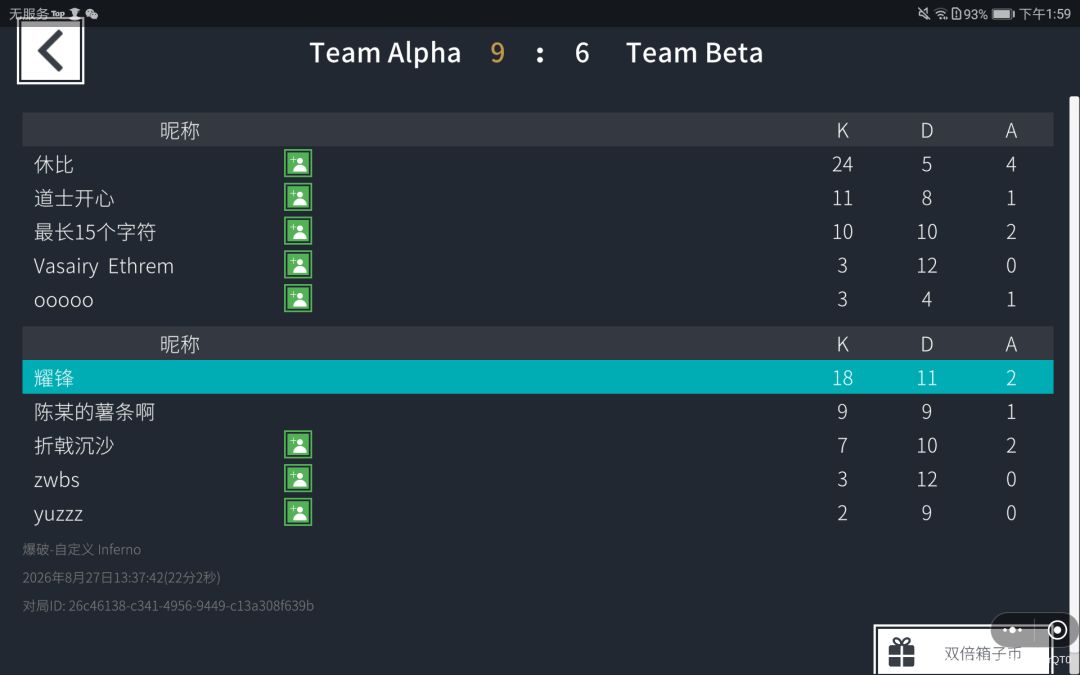The height and width of the screenshot is (675, 1080).
Task: Add 道士开心 as a friend
Action: pyautogui.click(x=298, y=197)
